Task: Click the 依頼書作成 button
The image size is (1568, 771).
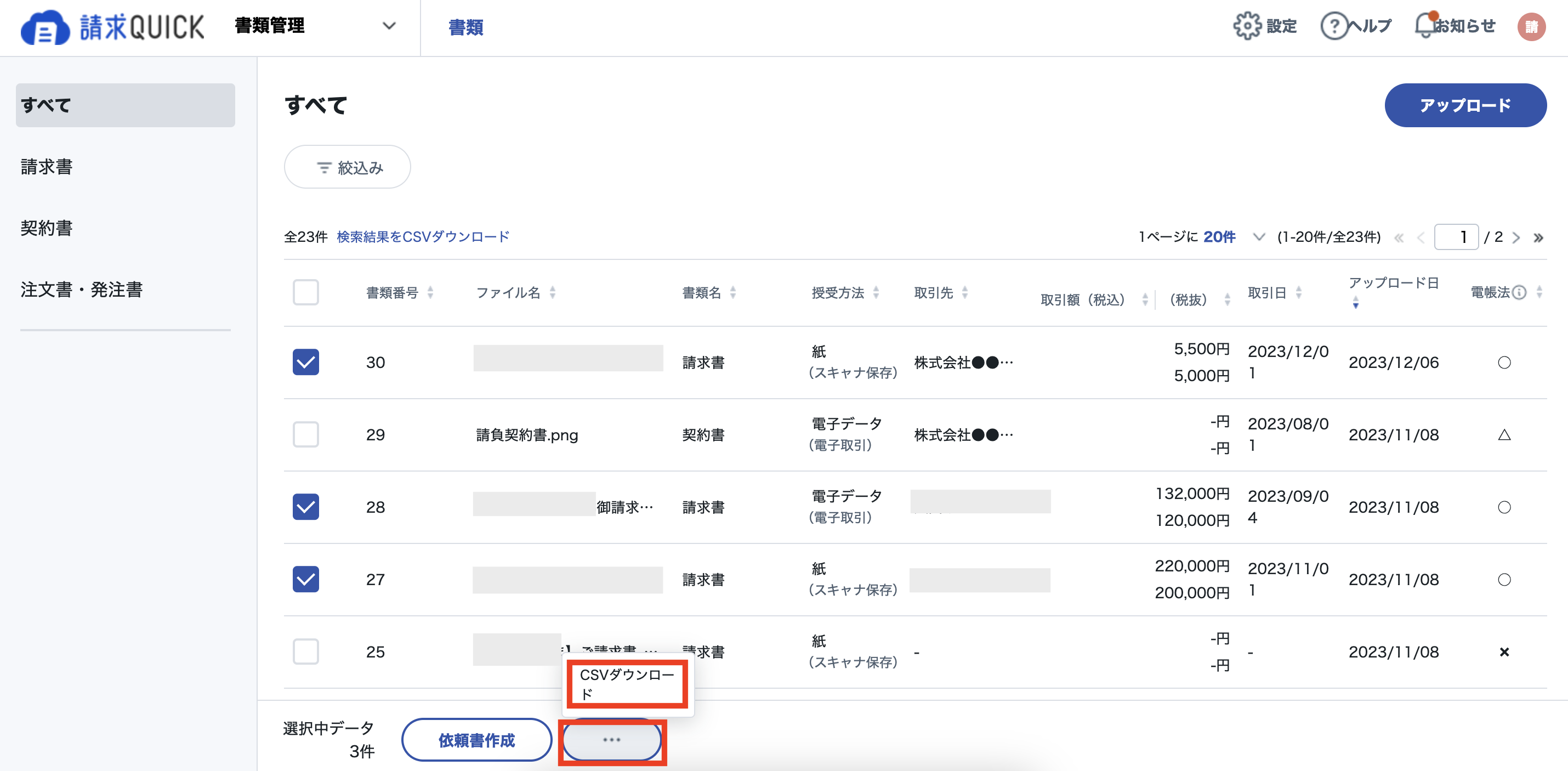Action: [476, 740]
